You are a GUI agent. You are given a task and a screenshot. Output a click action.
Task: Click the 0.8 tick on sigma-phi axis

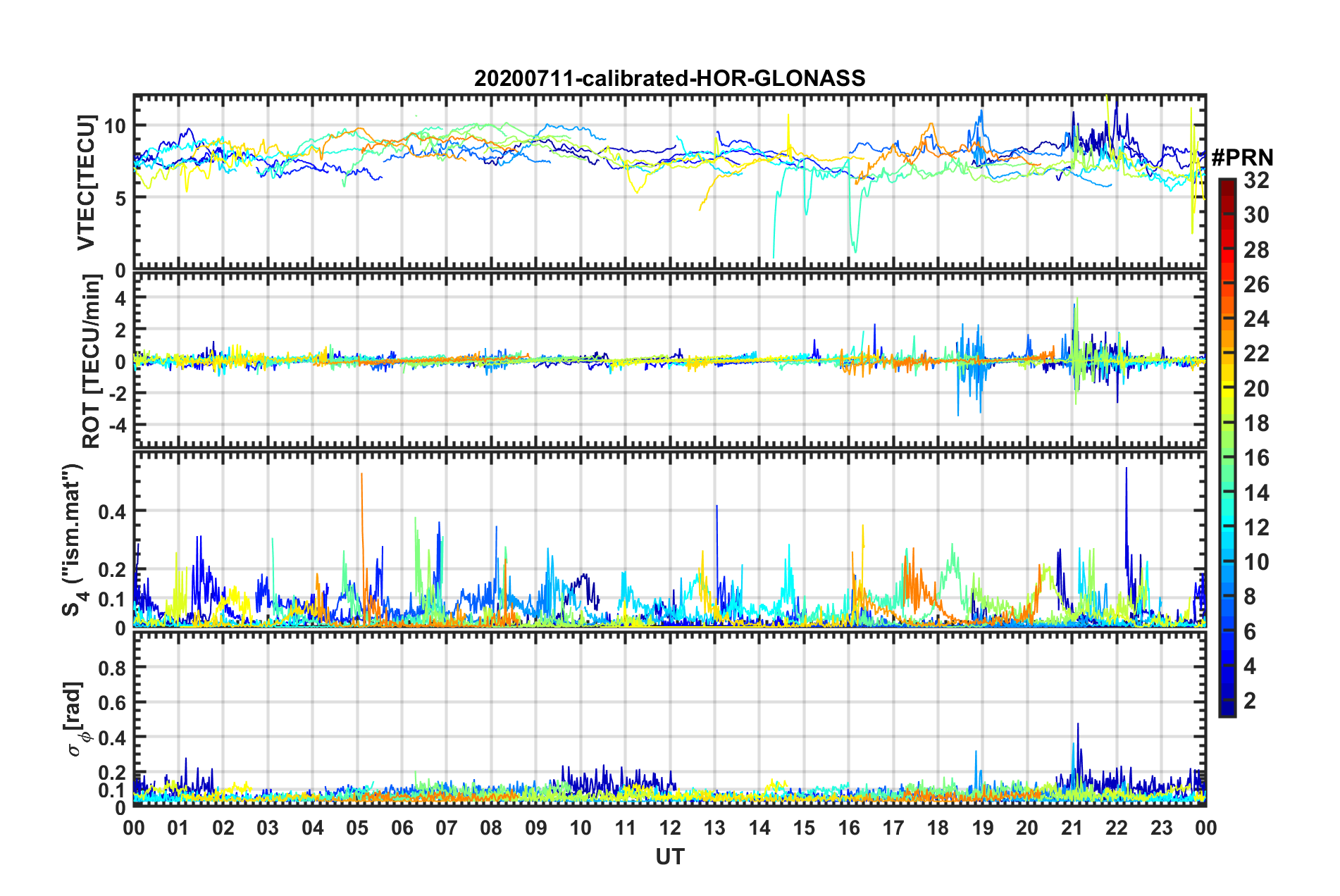click(112, 668)
